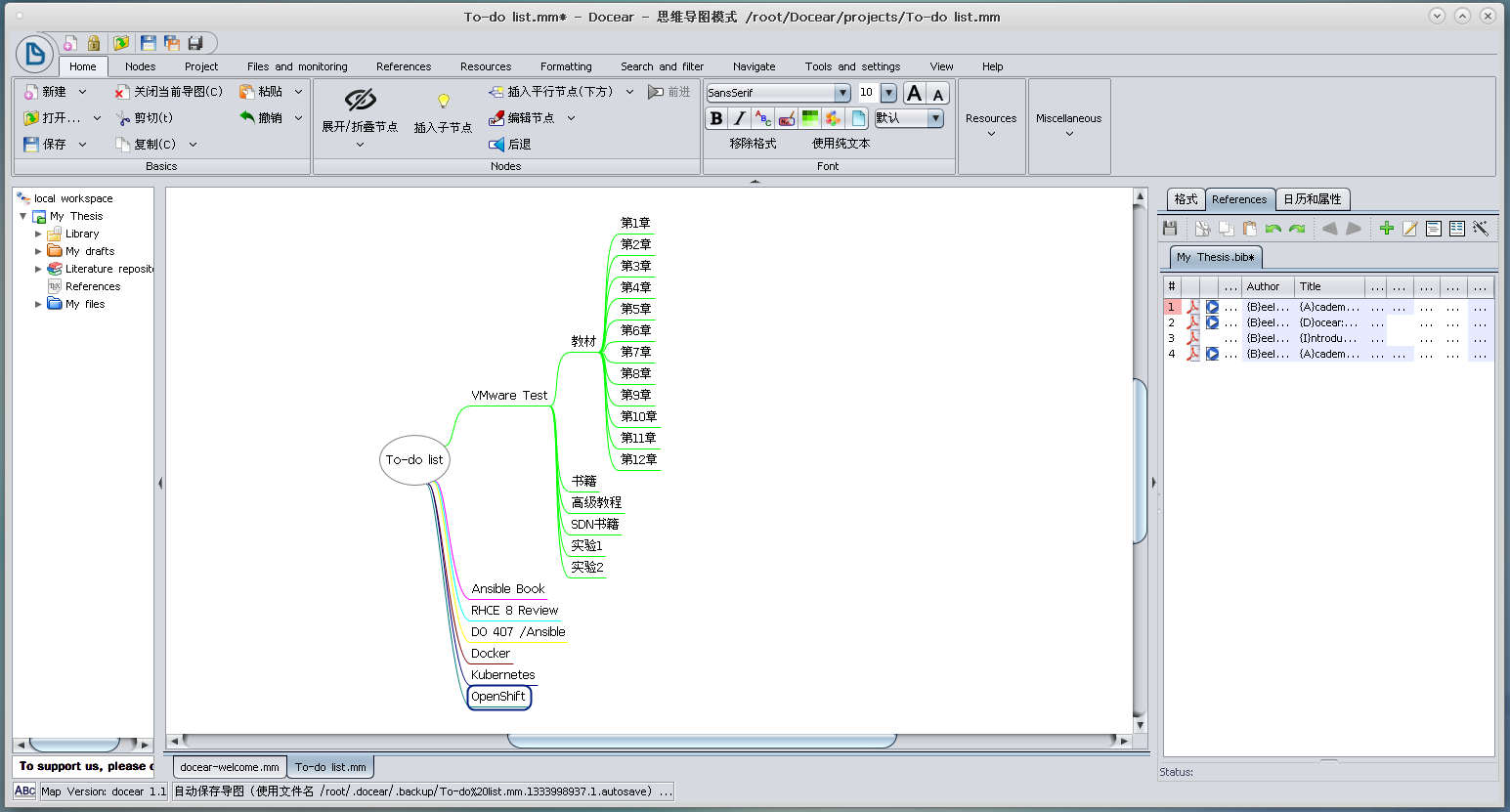Click the horizontal scrollbar under the mind map
Image resolution: width=1510 pixels, height=812 pixels.
(701, 741)
